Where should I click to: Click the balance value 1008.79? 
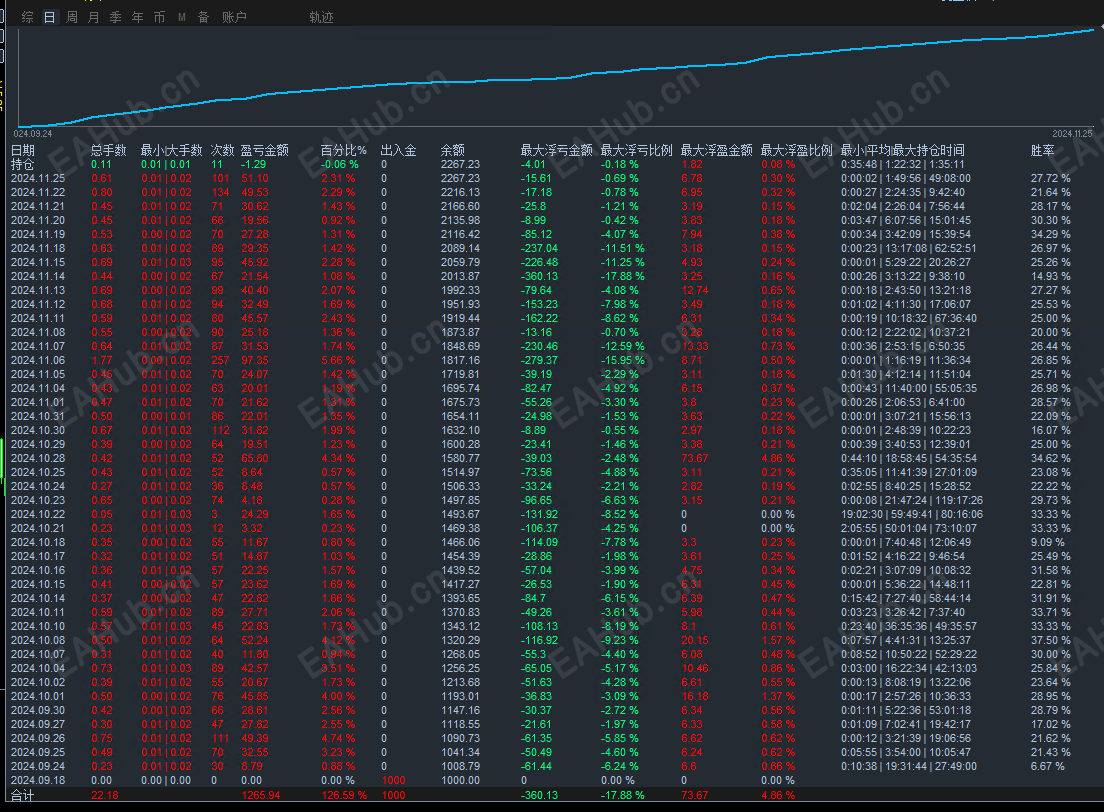coord(460,766)
